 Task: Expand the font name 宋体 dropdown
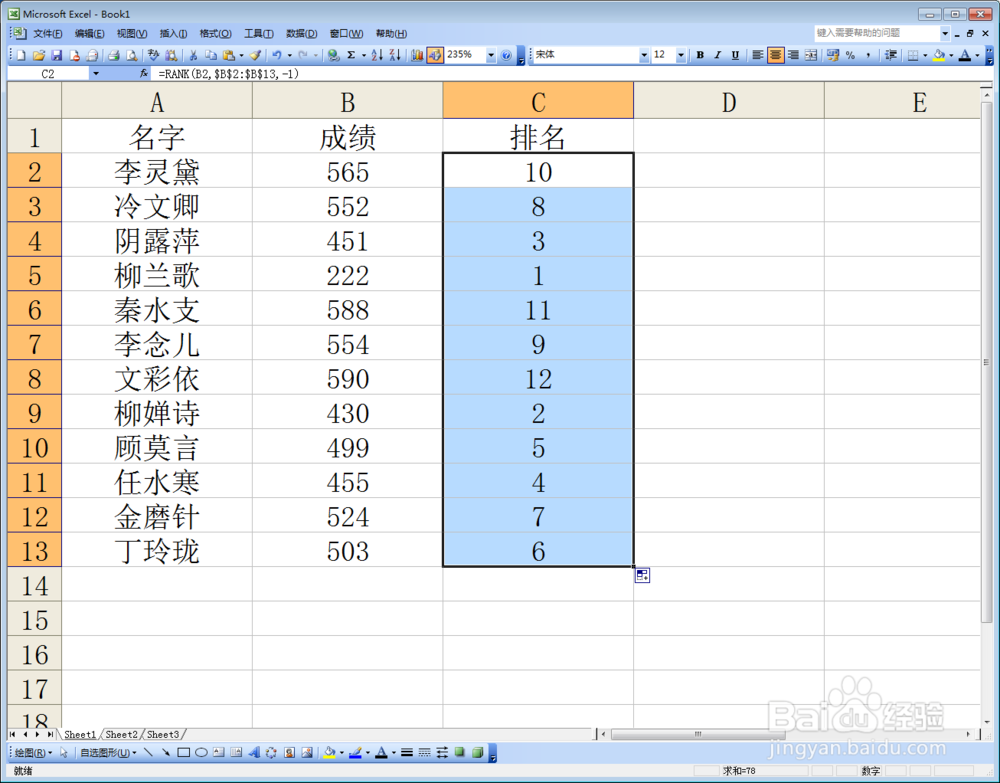pyautogui.click(x=644, y=55)
